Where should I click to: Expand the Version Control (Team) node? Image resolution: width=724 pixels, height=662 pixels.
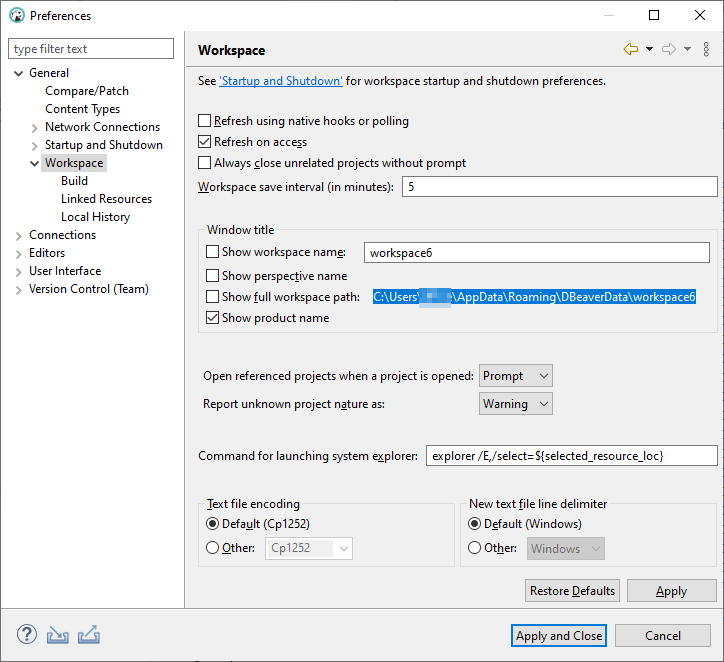point(18,290)
